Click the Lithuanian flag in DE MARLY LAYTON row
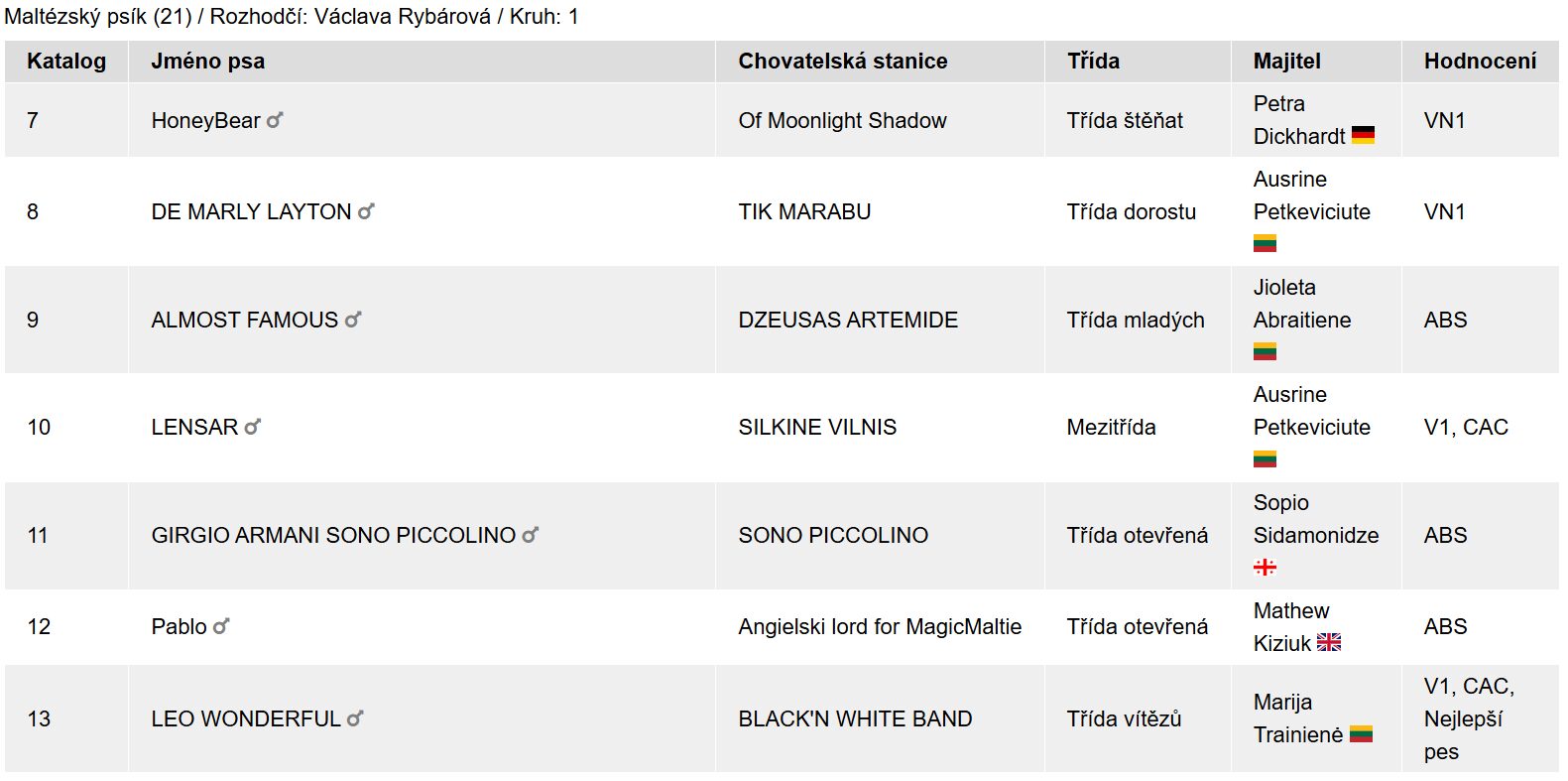 coord(1265,244)
